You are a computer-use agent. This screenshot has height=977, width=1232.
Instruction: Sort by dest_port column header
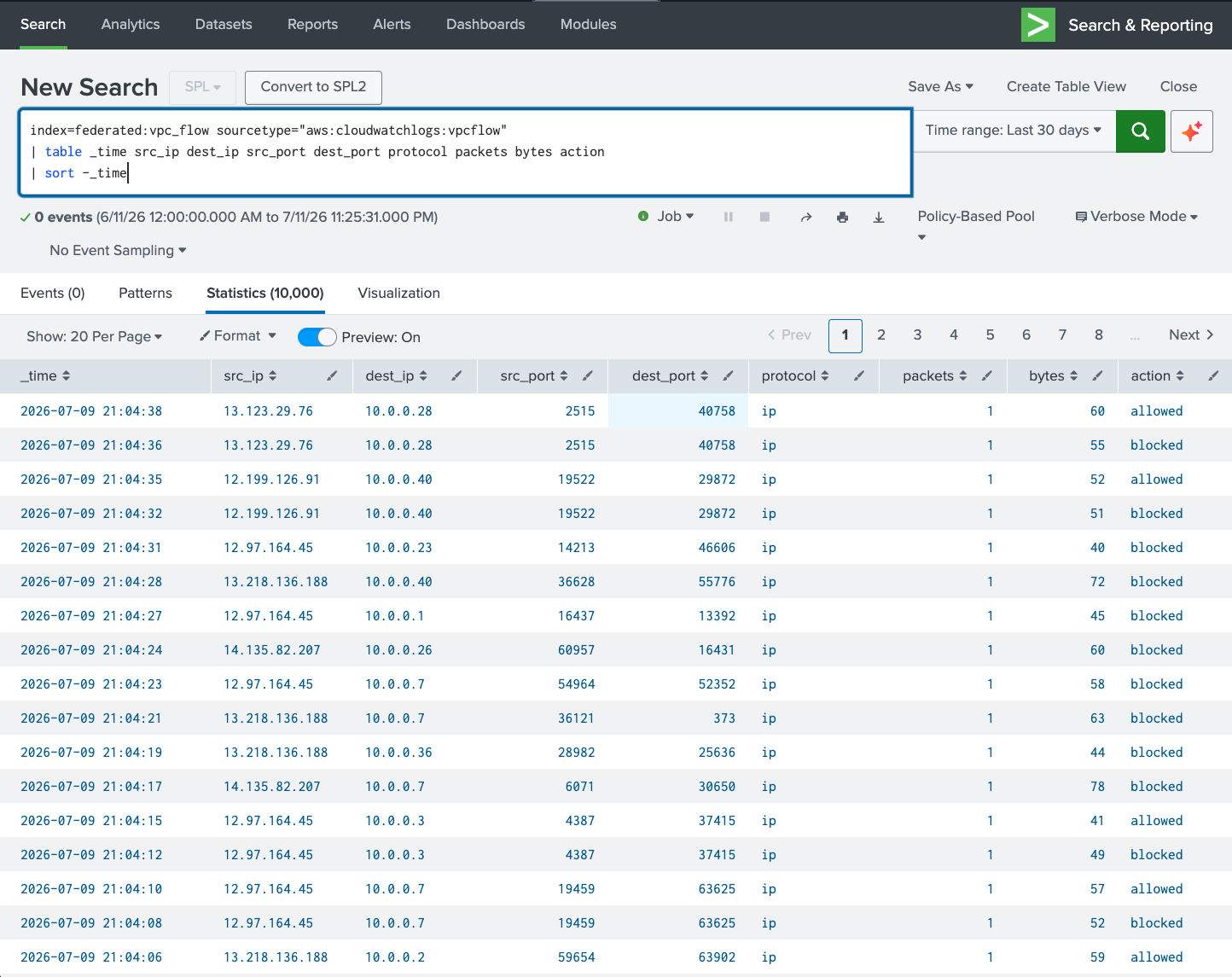point(671,375)
